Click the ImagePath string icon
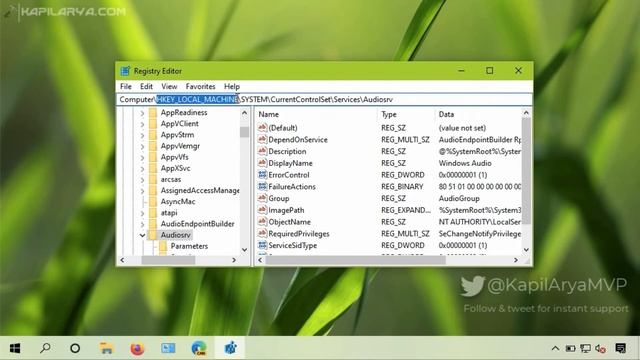640x360 pixels. click(x=262, y=210)
